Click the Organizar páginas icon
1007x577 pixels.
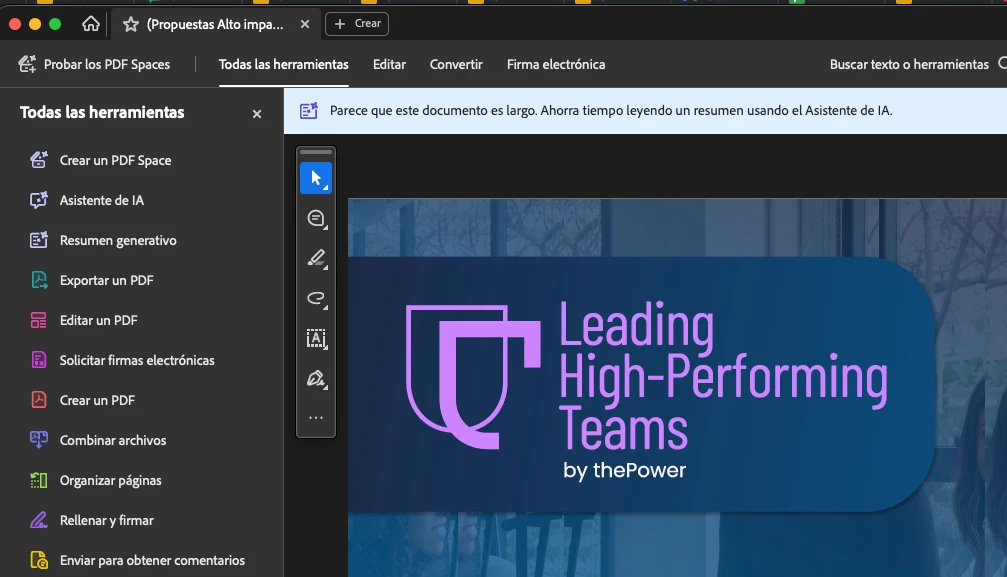[39, 480]
